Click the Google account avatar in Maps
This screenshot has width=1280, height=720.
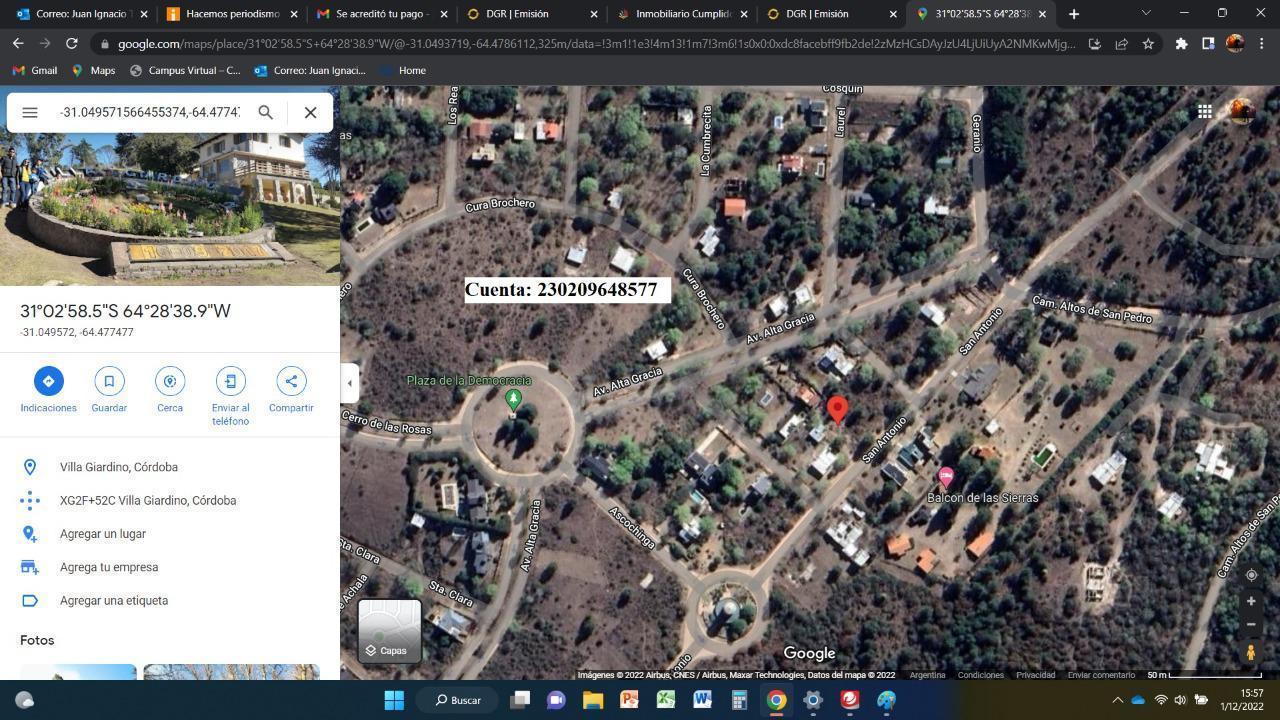coord(1241,111)
